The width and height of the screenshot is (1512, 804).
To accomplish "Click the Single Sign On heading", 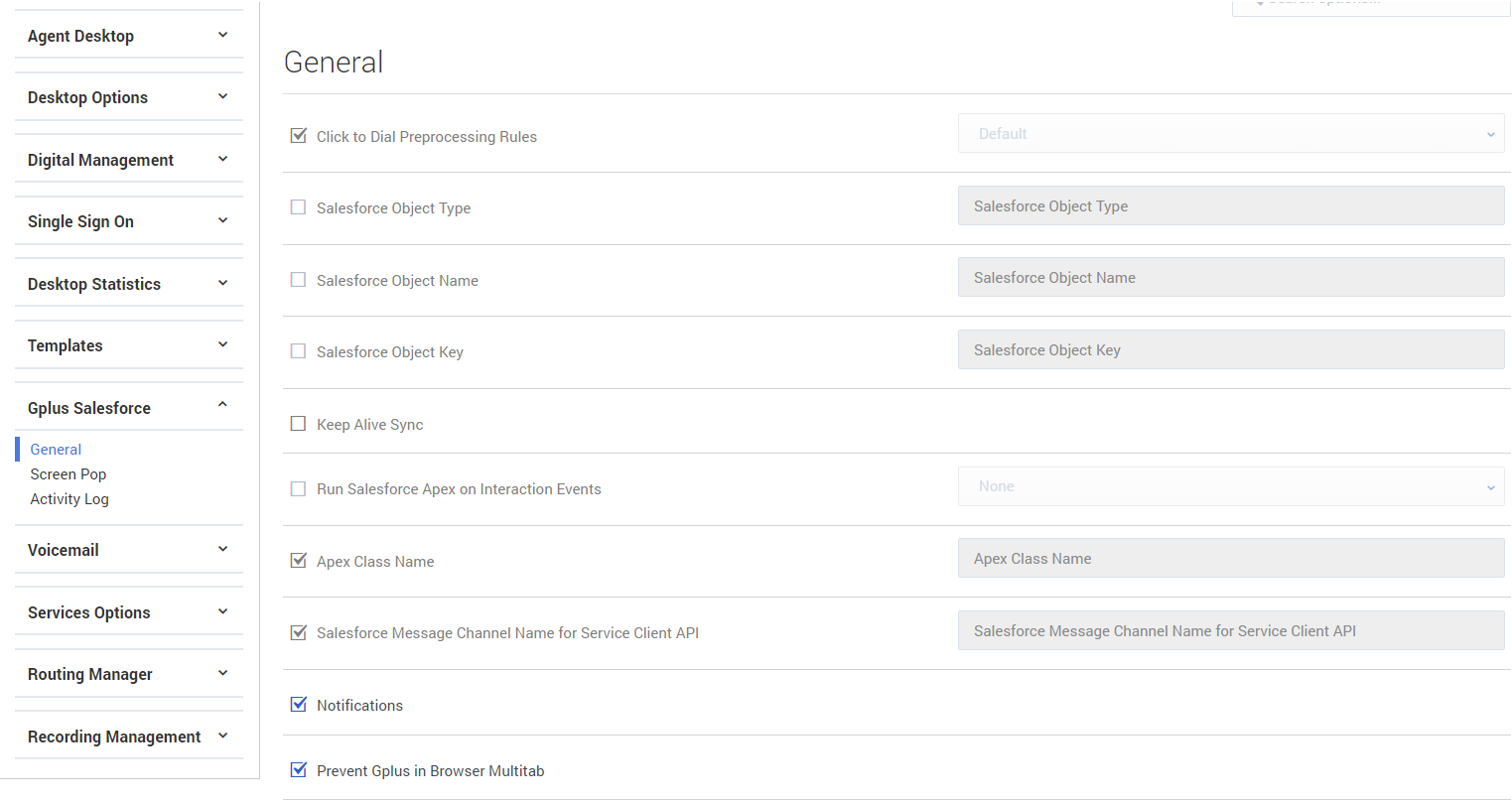I will click(80, 221).
